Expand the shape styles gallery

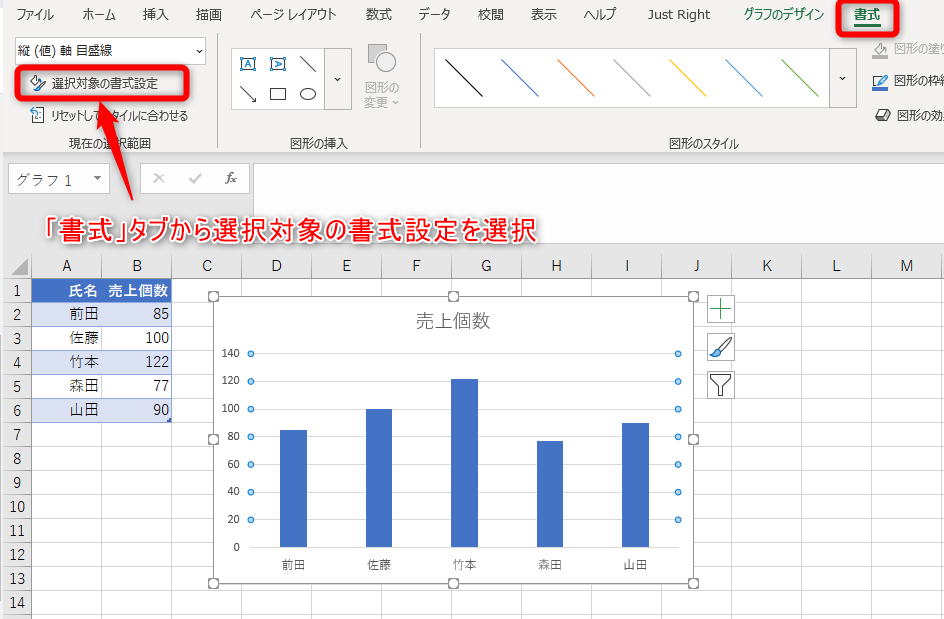click(843, 79)
